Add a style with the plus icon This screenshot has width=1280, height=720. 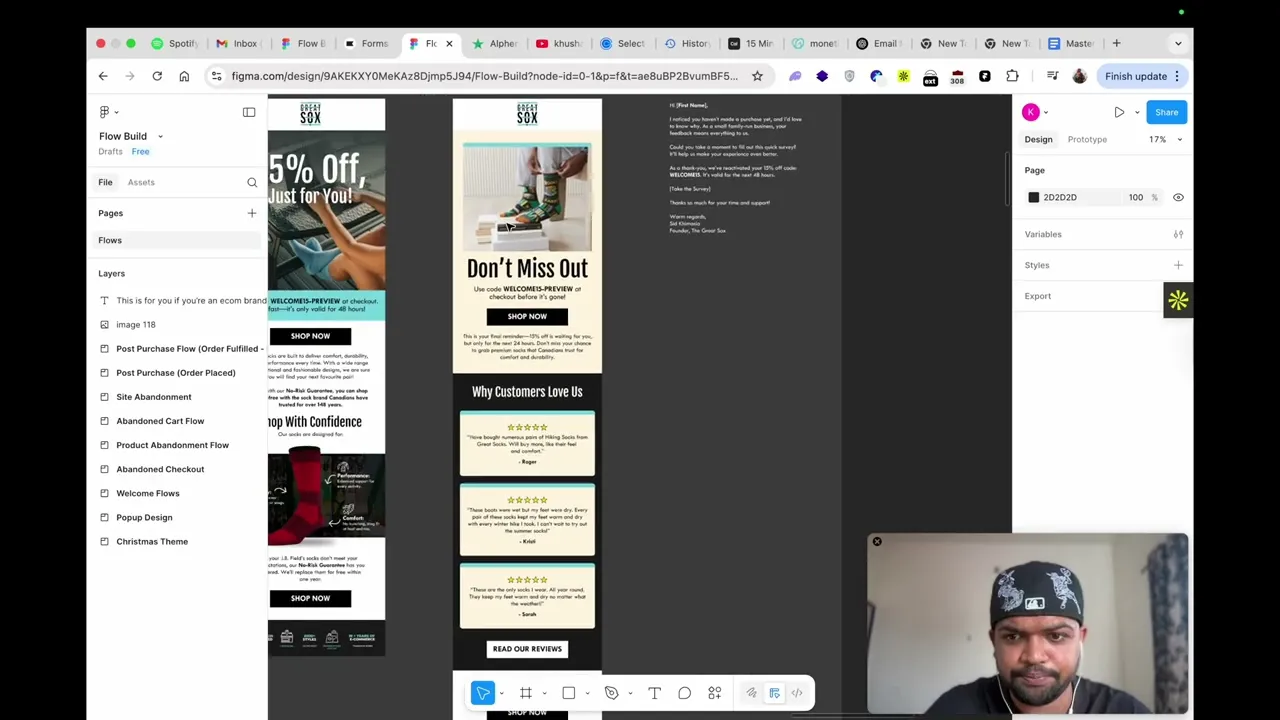click(x=1178, y=265)
